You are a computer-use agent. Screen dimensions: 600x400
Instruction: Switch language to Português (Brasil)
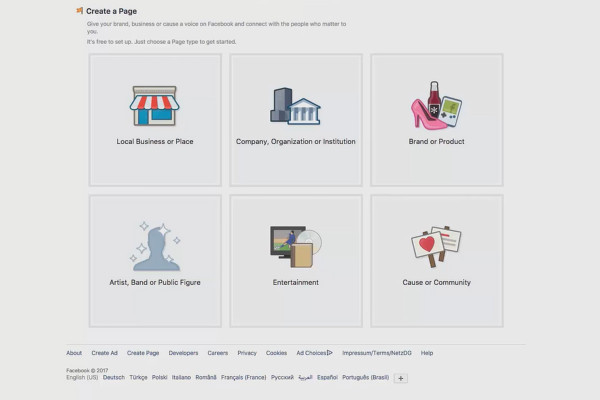pyautogui.click(x=365, y=377)
